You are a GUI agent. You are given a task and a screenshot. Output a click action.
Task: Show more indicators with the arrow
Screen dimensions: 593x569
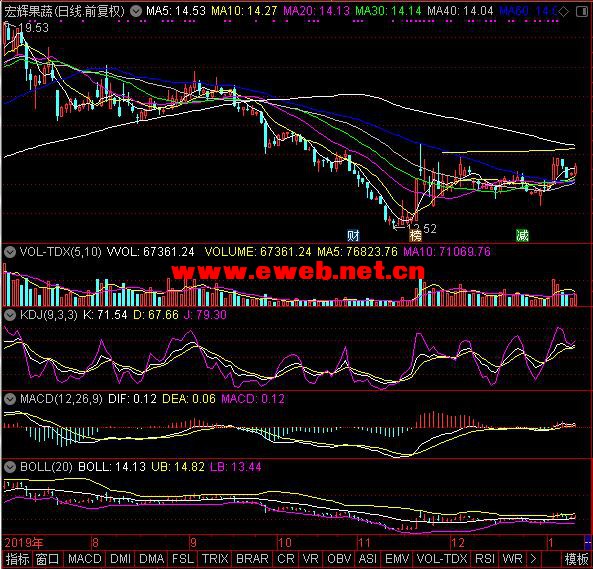click(x=533, y=559)
